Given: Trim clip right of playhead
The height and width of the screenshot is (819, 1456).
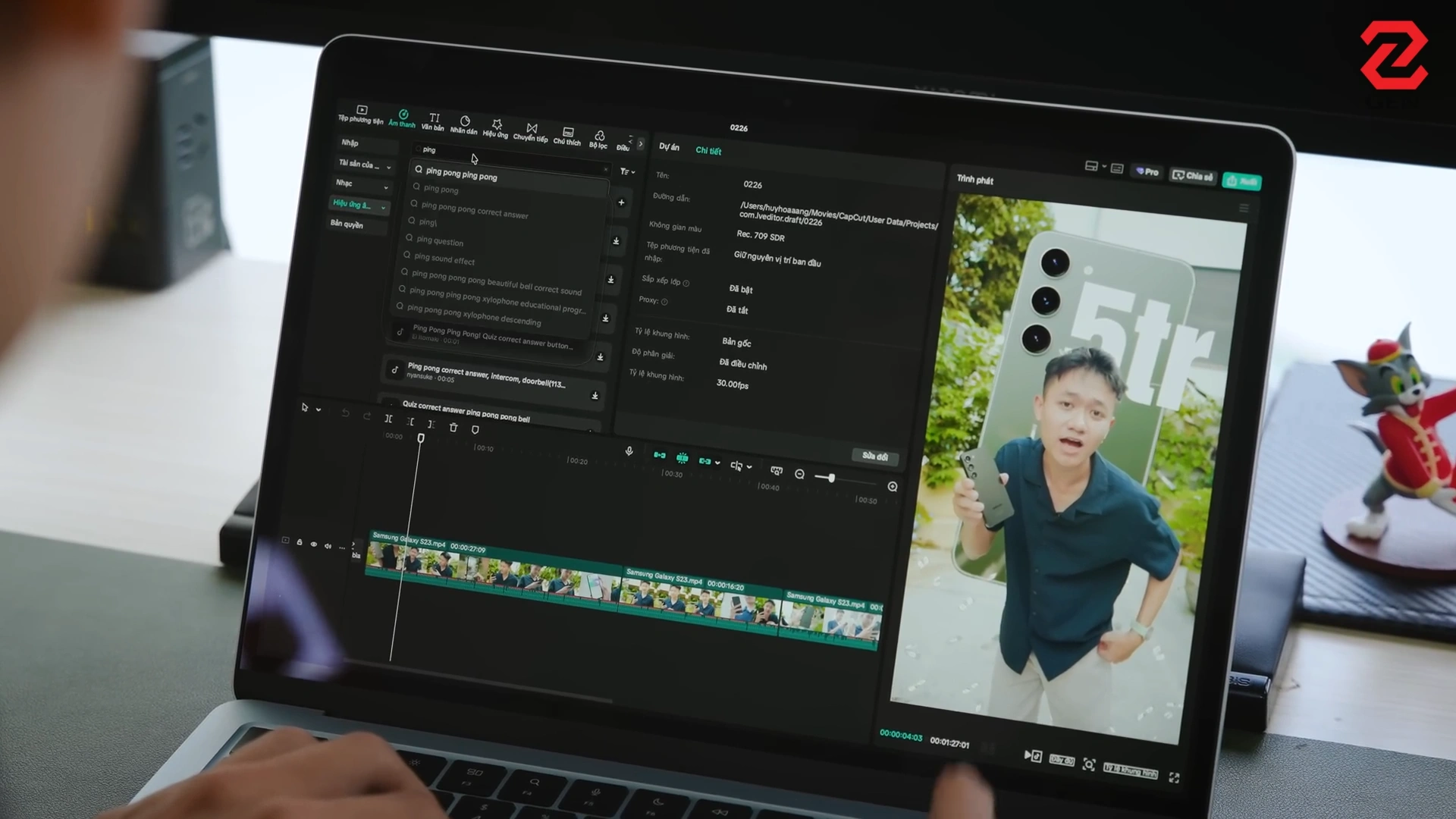Looking at the screenshot, I should click(x=431, y=425).
